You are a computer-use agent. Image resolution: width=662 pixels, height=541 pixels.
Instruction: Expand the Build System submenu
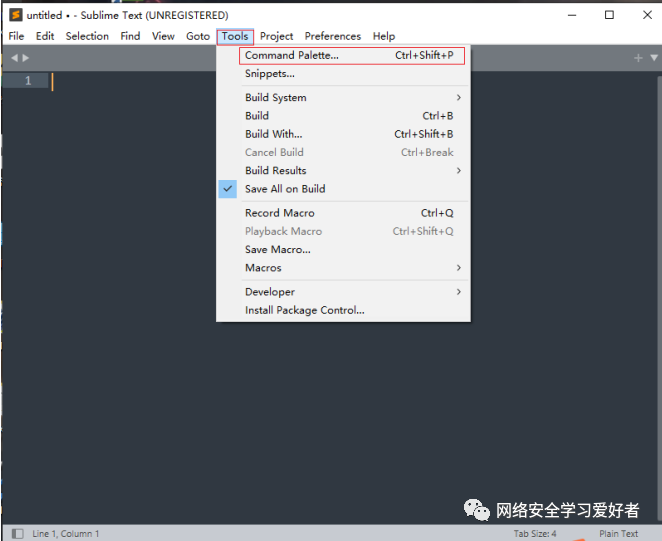pyautogui.click(x=343, y=98)
